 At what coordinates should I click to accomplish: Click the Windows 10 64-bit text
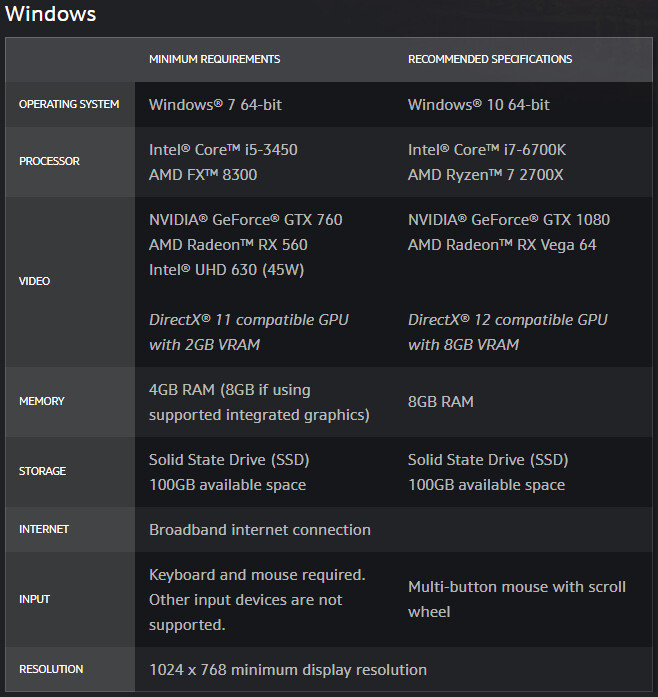[479, 105]
